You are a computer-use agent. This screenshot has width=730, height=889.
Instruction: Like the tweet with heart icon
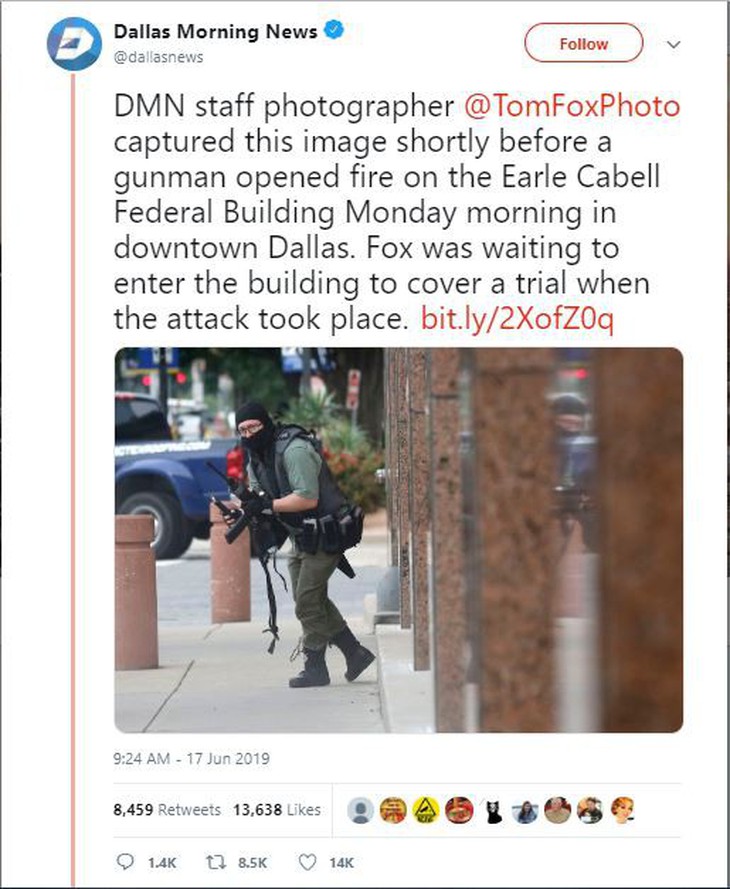[307, 862]
